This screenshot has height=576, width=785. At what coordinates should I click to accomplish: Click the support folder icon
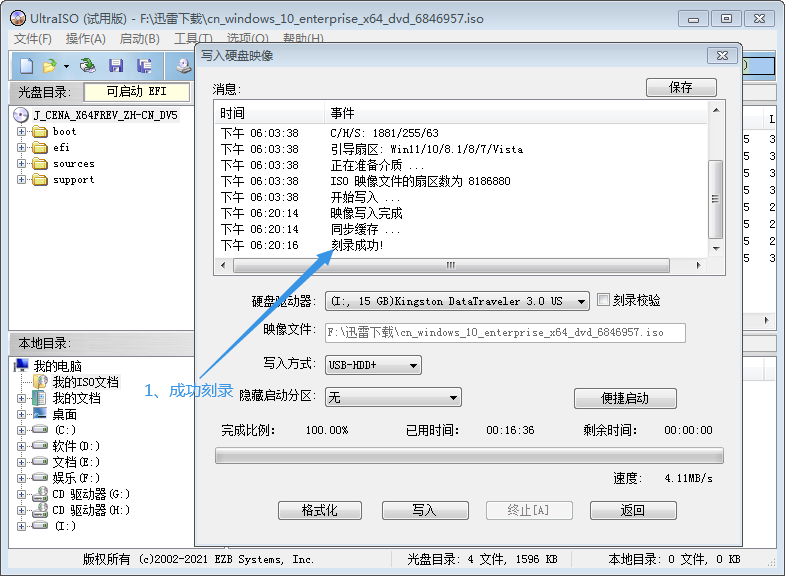[40, 180]
